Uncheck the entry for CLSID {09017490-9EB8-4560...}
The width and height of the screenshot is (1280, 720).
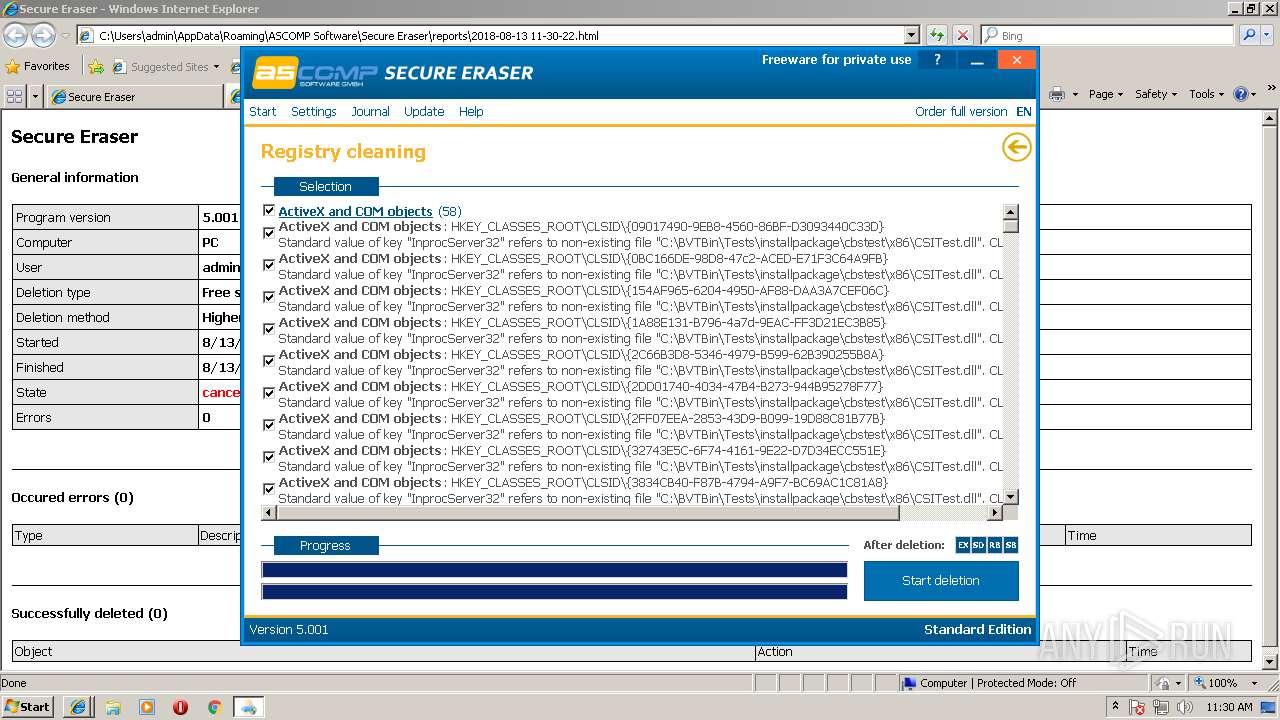269,233
